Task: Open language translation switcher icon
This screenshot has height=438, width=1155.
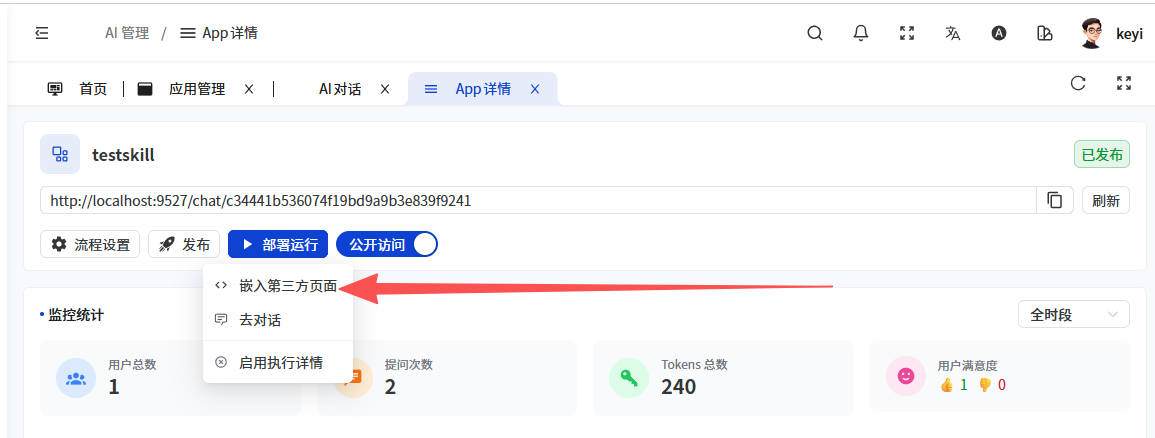Action: pyautogui.click(x=952, y=33)
